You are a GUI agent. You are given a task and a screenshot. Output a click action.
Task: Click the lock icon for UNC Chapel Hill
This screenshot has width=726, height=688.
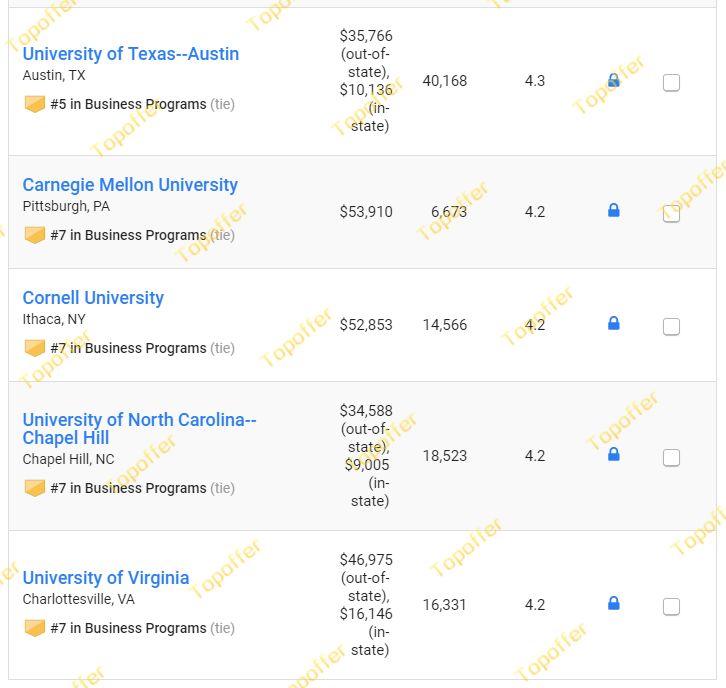point(613,454)
